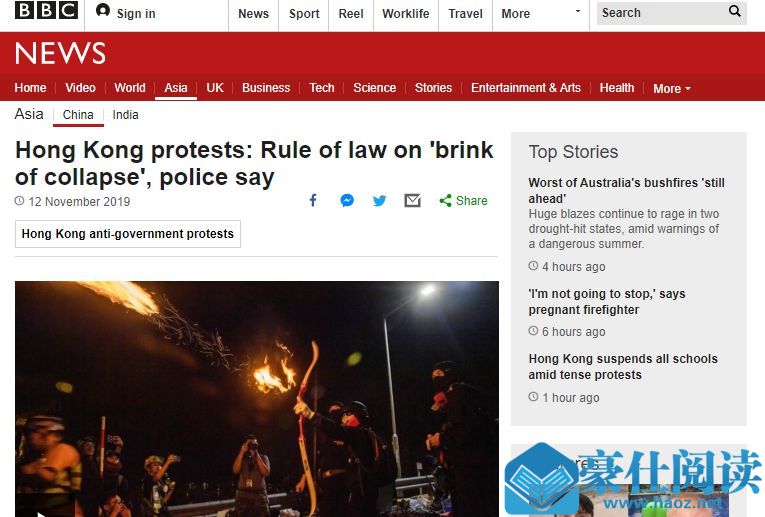
Task: Open the green Share options
Action: [463, 200]
